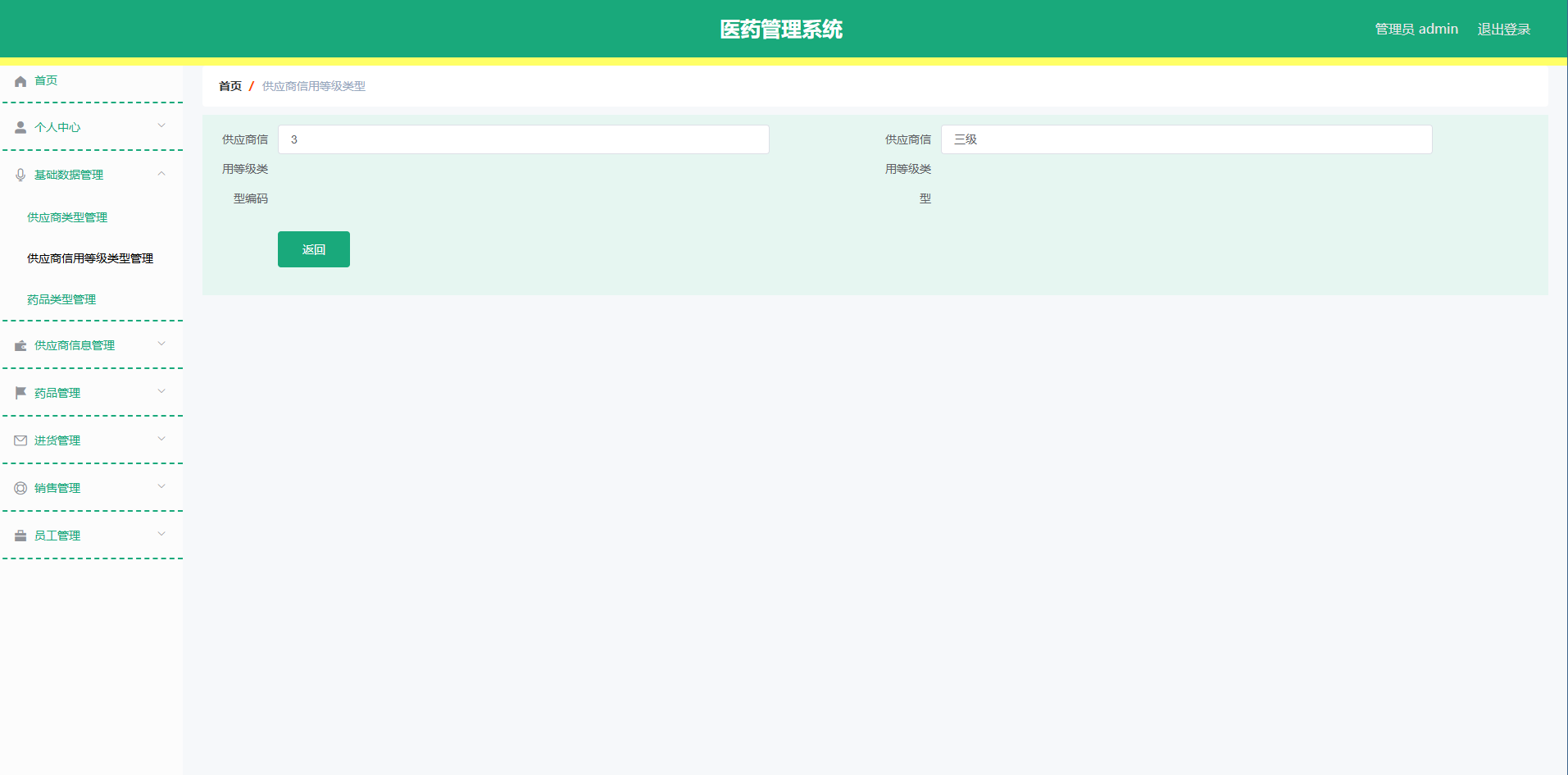Screen dimensions: 1568x775
Task: Click the home icon beside 首页
Action: tap(20, 80)
